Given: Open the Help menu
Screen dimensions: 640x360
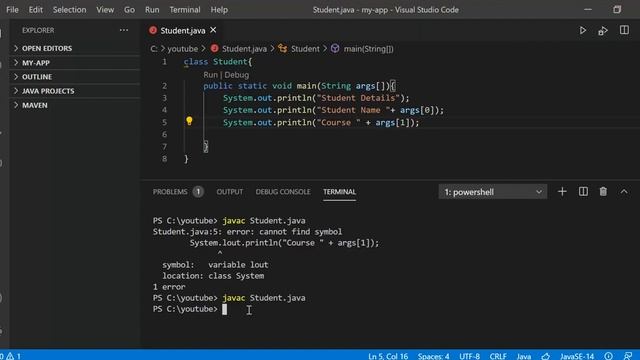Looking at the screenshot, I should (219, 9).
